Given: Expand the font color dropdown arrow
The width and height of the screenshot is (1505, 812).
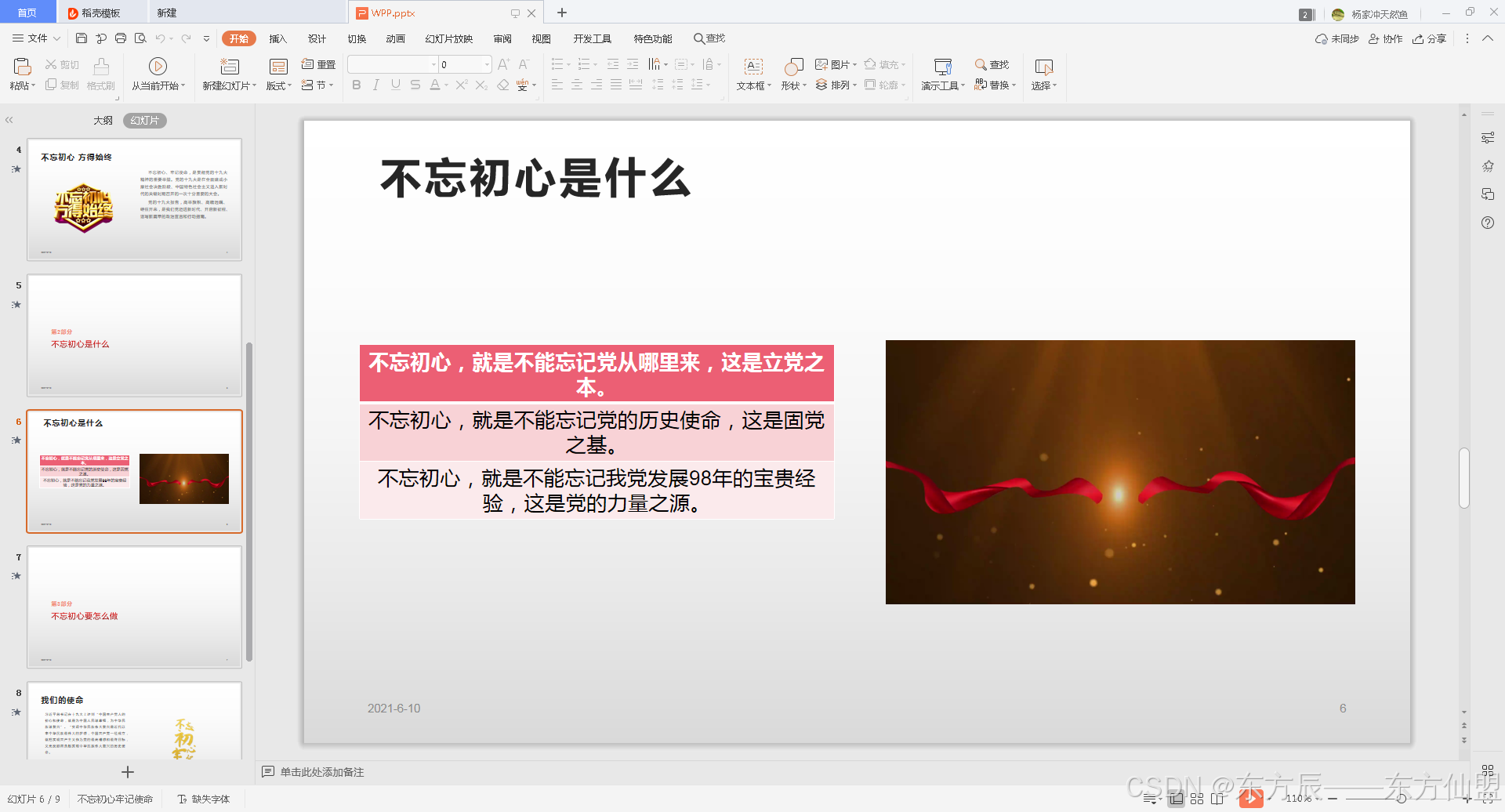Looking at the screenshot, I should (x=446, y=85).
